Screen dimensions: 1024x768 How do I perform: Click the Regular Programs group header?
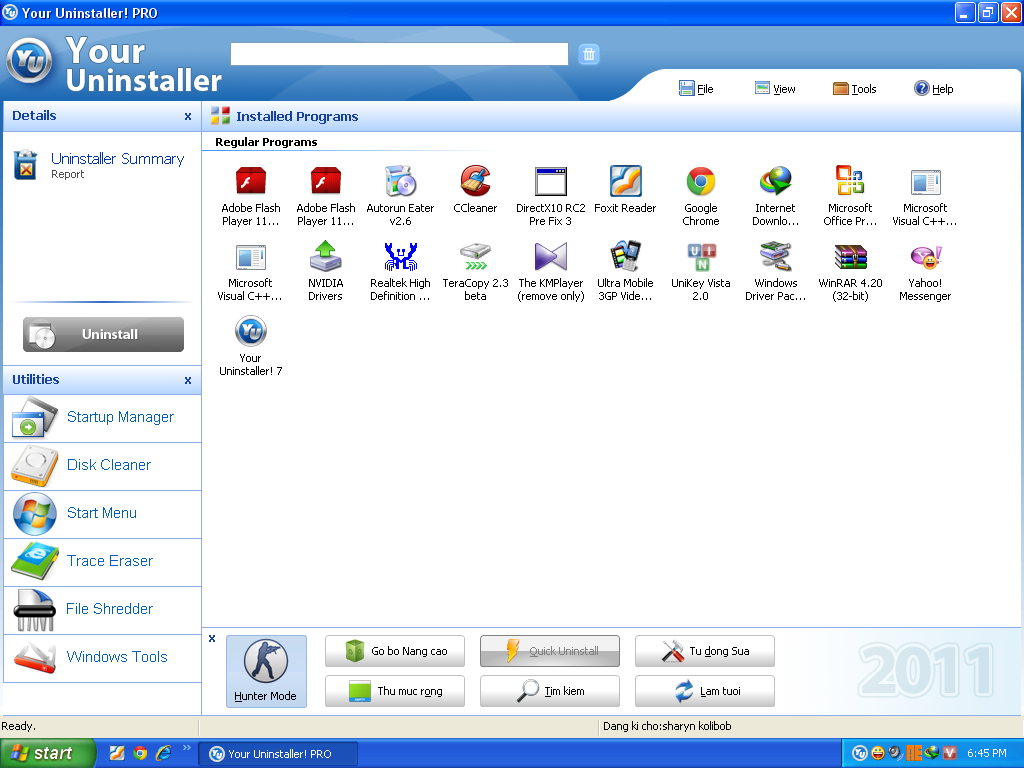266,142
